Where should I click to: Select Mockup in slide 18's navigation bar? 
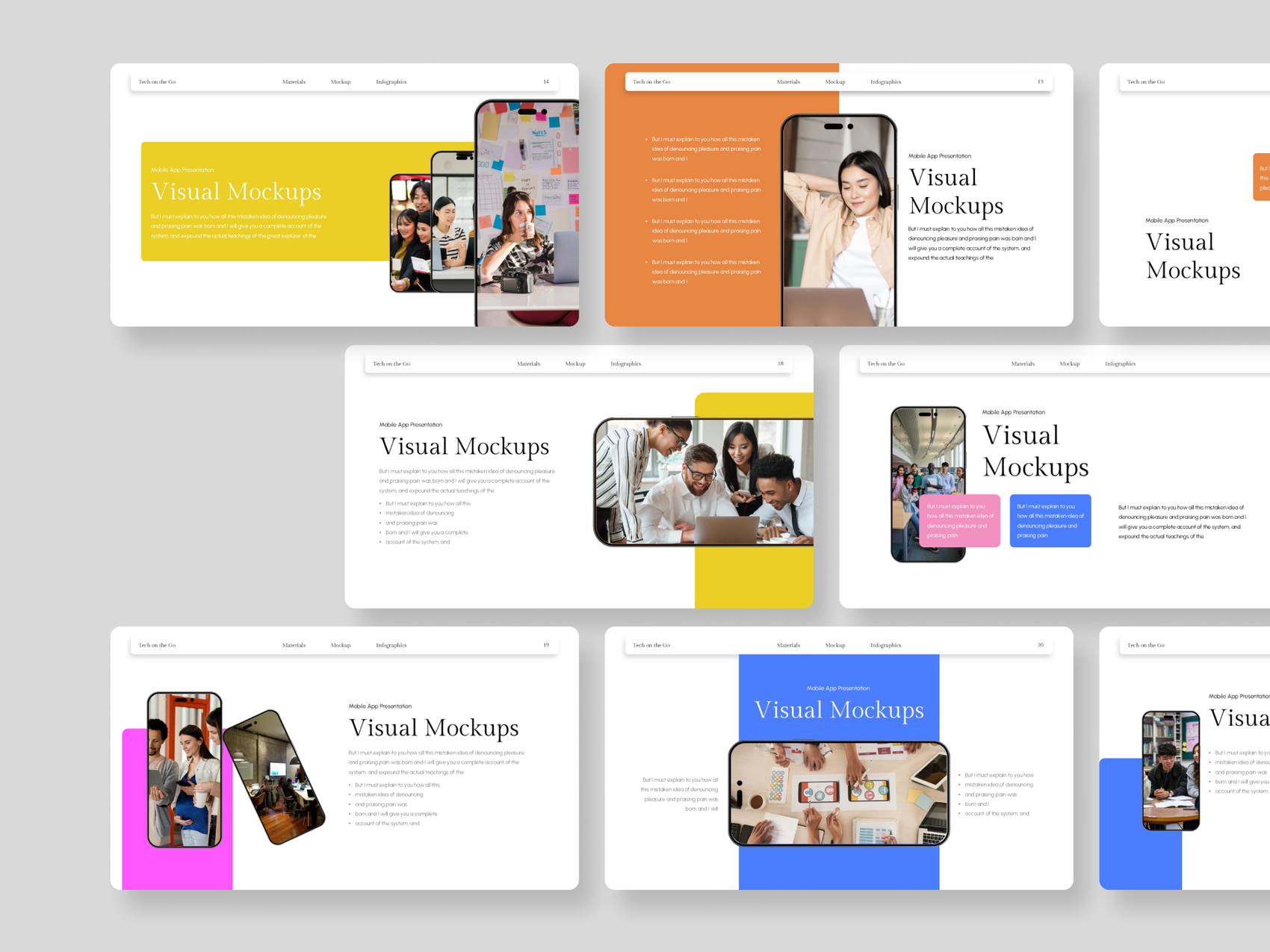pyautogui.click(x=575, y=364)
